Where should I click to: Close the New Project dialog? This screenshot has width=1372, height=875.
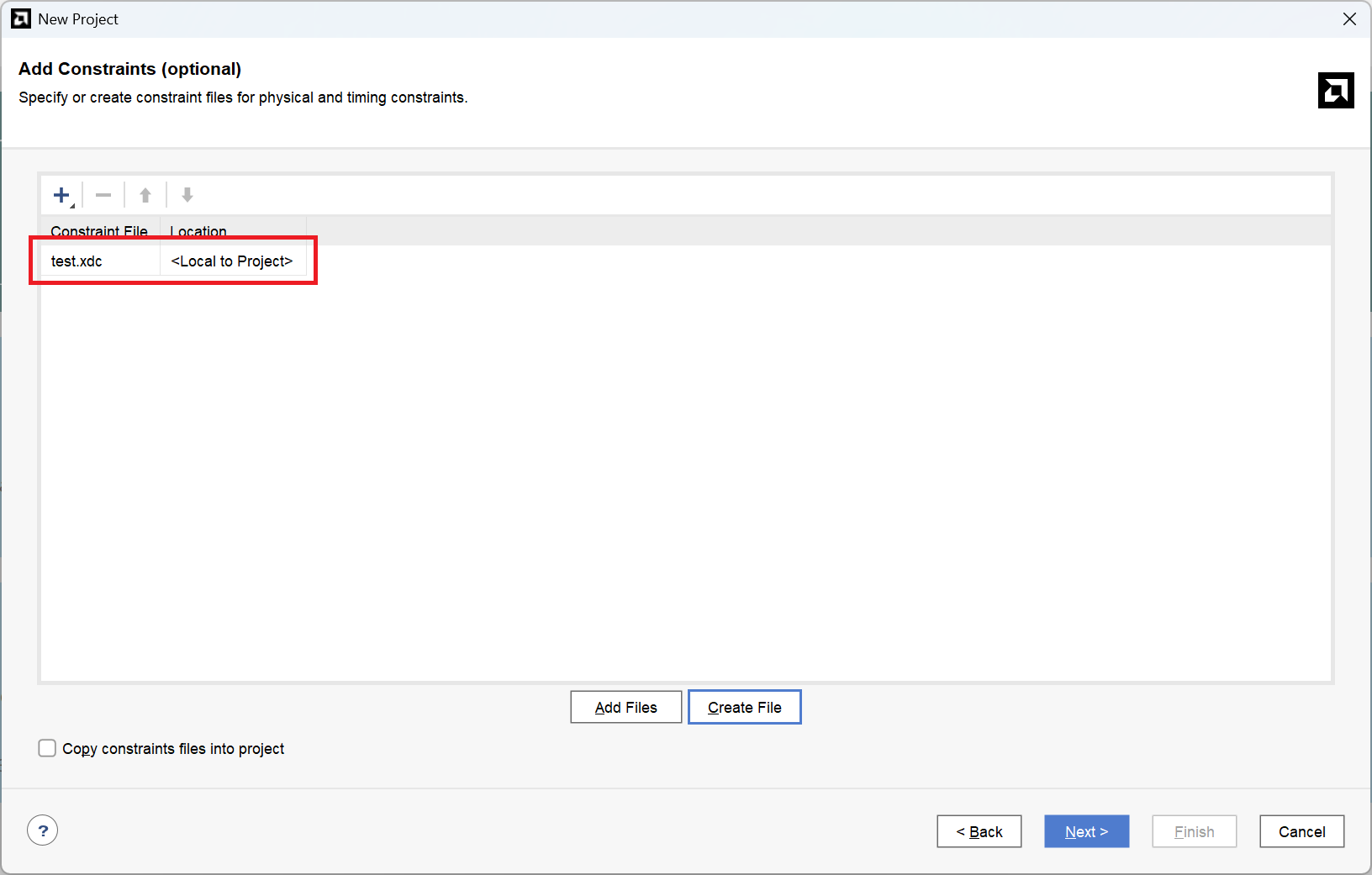coord(1349,18)
